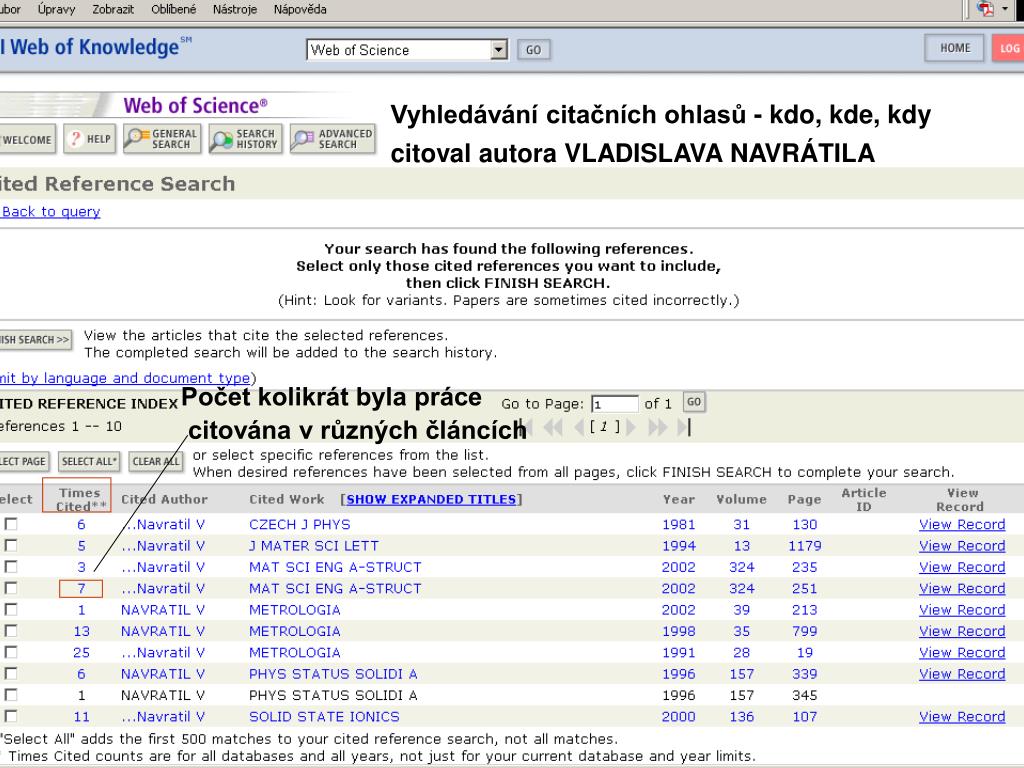Click the SELECT PAGE button
The height and width of the screenshot is (768, 1024).
tap(24, 461)
